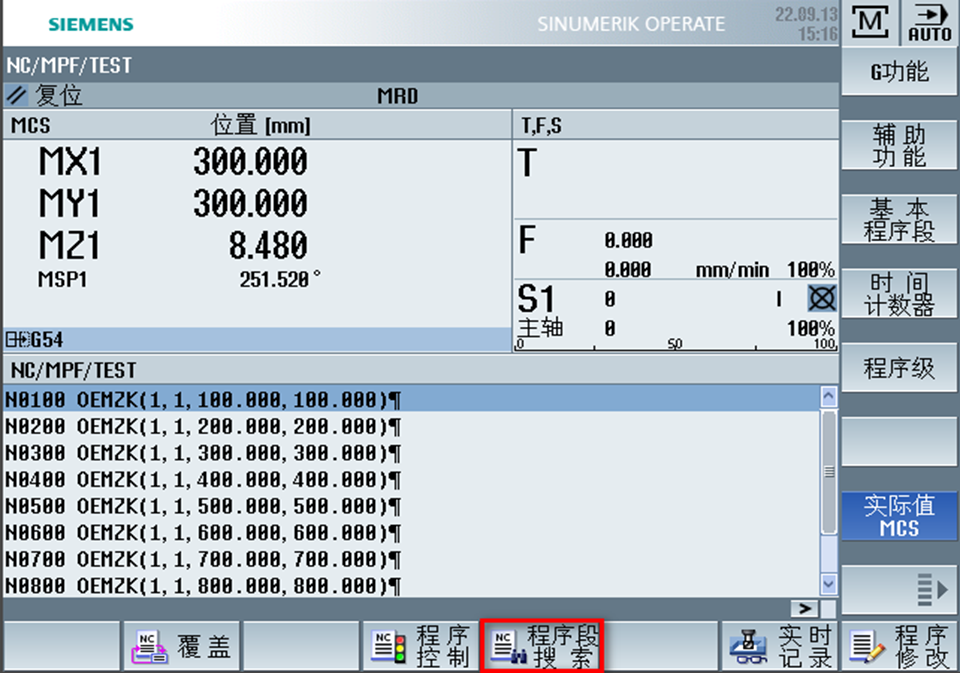Click MY1 axis position value 300.000

[x=250, y=203]
